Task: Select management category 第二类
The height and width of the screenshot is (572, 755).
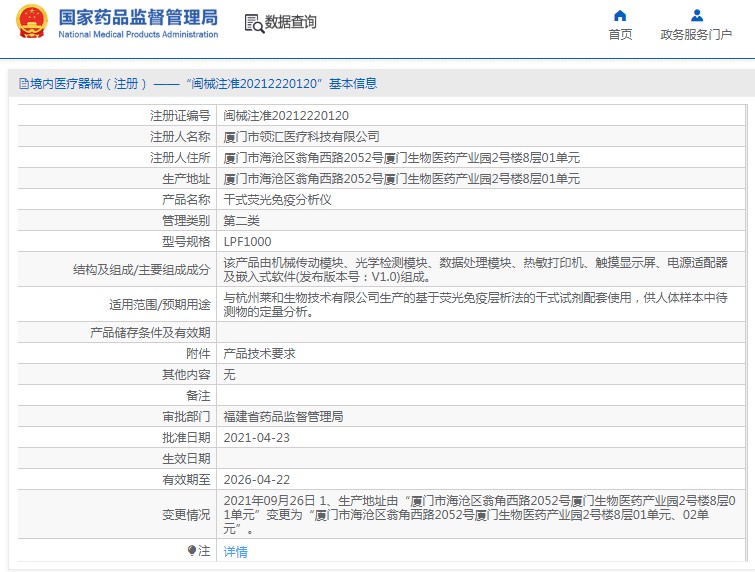Action: pos(241,221)
